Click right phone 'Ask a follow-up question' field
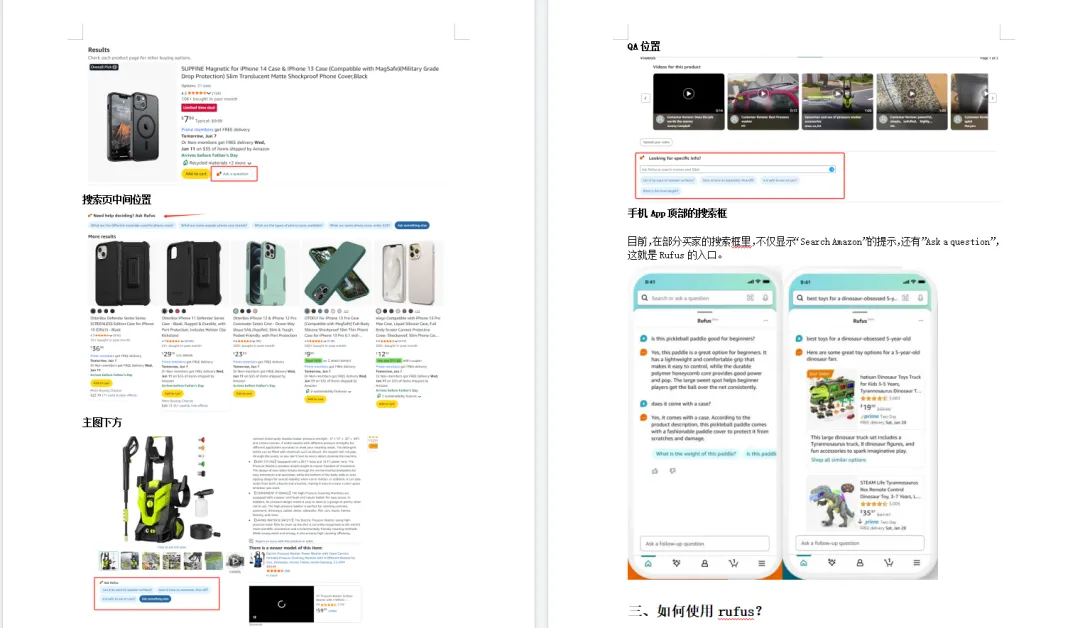1080x628 pixels. [x=860, y=543]
